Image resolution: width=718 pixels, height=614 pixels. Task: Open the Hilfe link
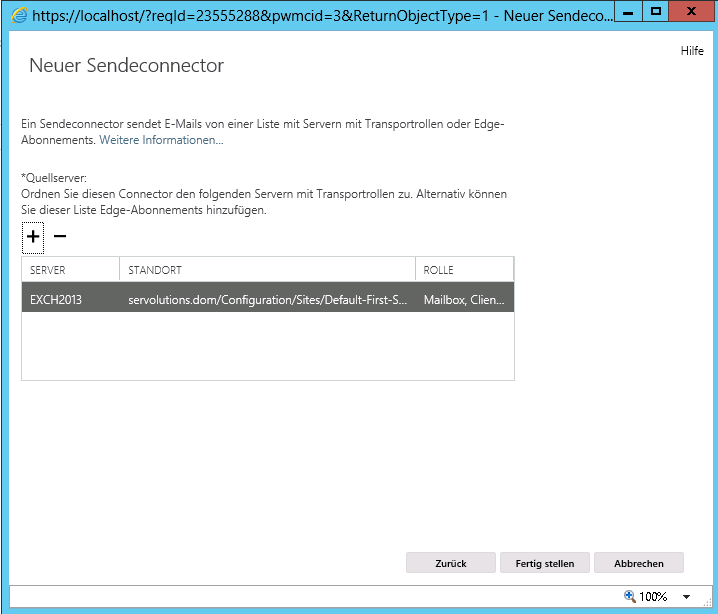pos(692,51)
